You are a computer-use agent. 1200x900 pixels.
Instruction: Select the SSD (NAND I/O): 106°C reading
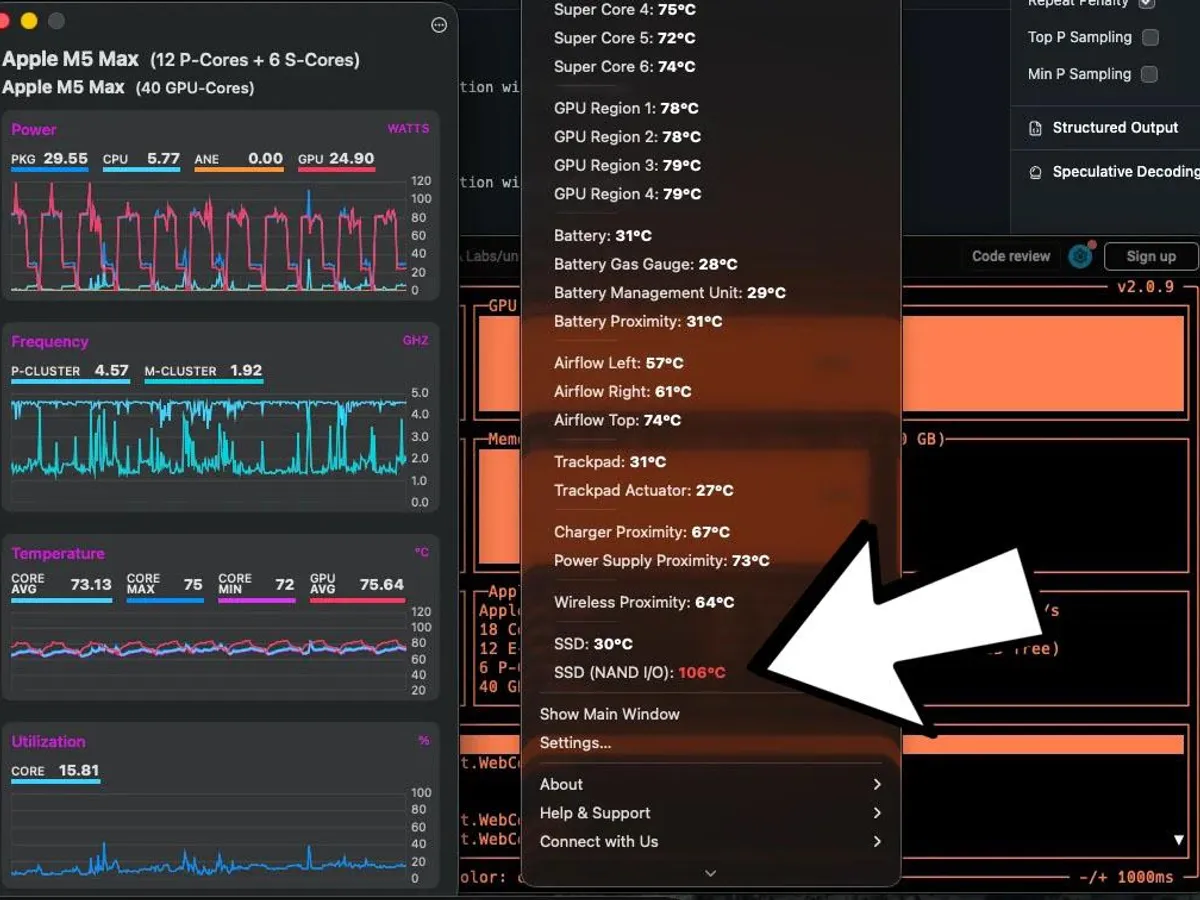tap(640, 673)
